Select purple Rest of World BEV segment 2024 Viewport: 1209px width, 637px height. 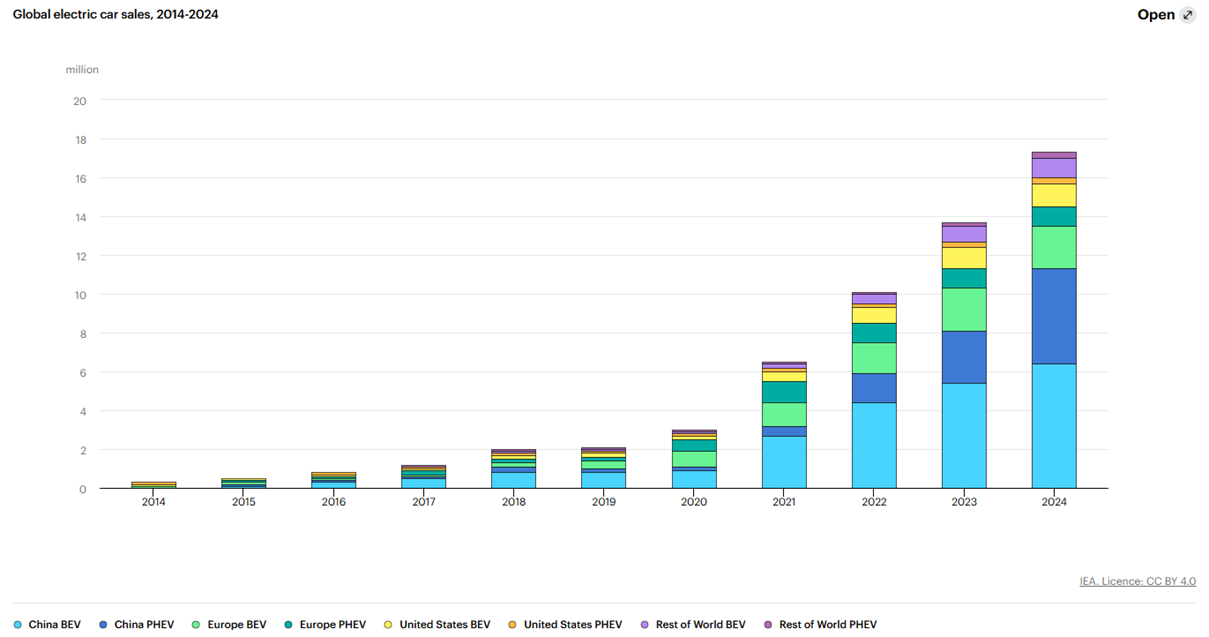pyautogui.click(x=1054, y=168)
